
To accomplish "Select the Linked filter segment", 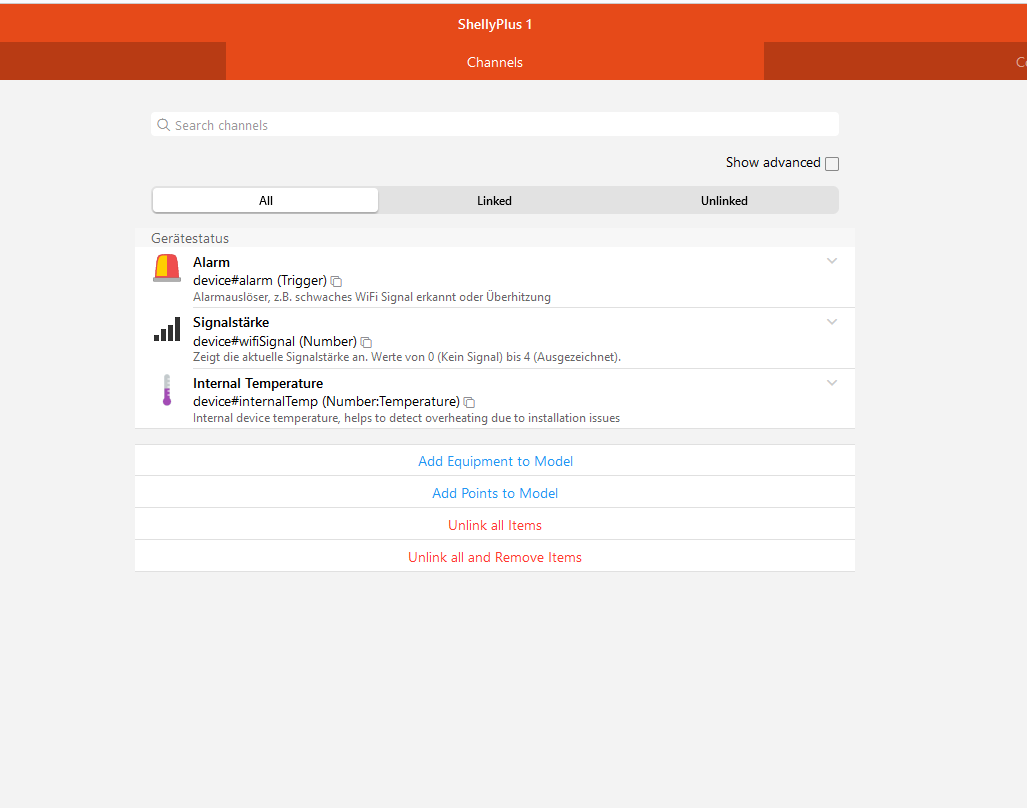I will [x=495, y=200].
